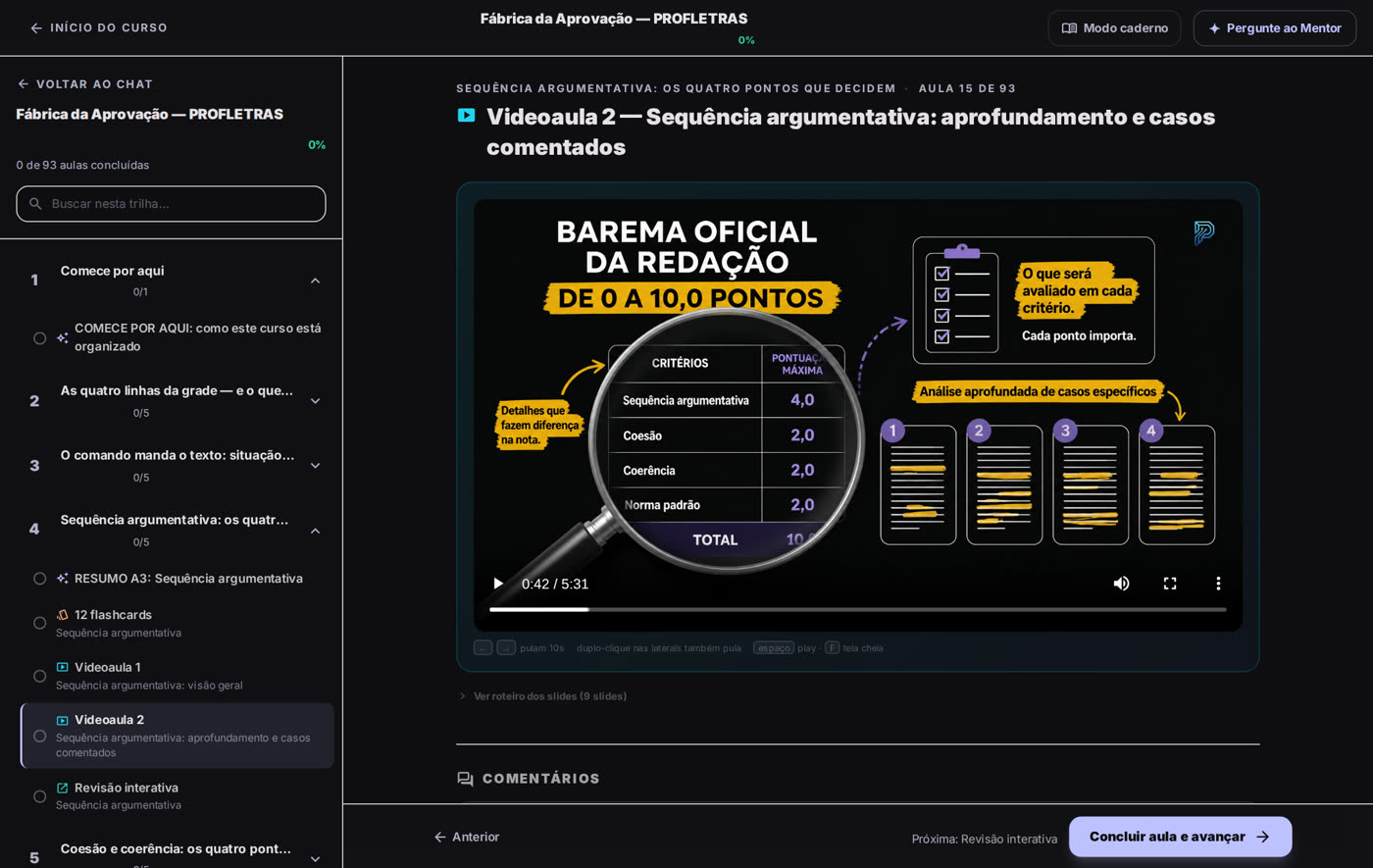Expand the O comando manda o texto section
The height and width of the screenshot is (868, 1373).
click(x=315, y=466)
